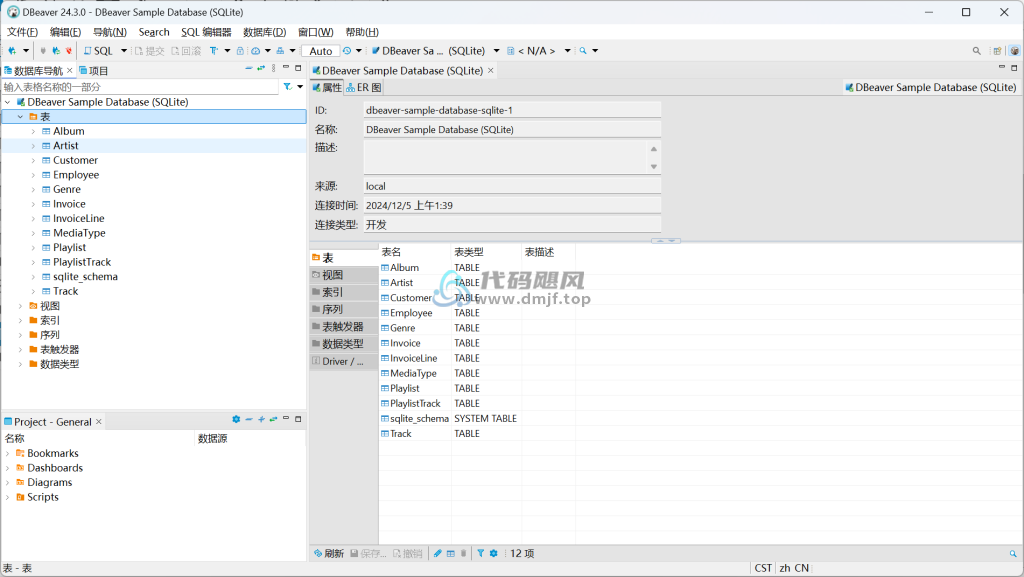Image resolution: width=1024 pixels, height=577 pixels.
Task: Open the SQL button dropdown arrow
Action: click(123, 51)
